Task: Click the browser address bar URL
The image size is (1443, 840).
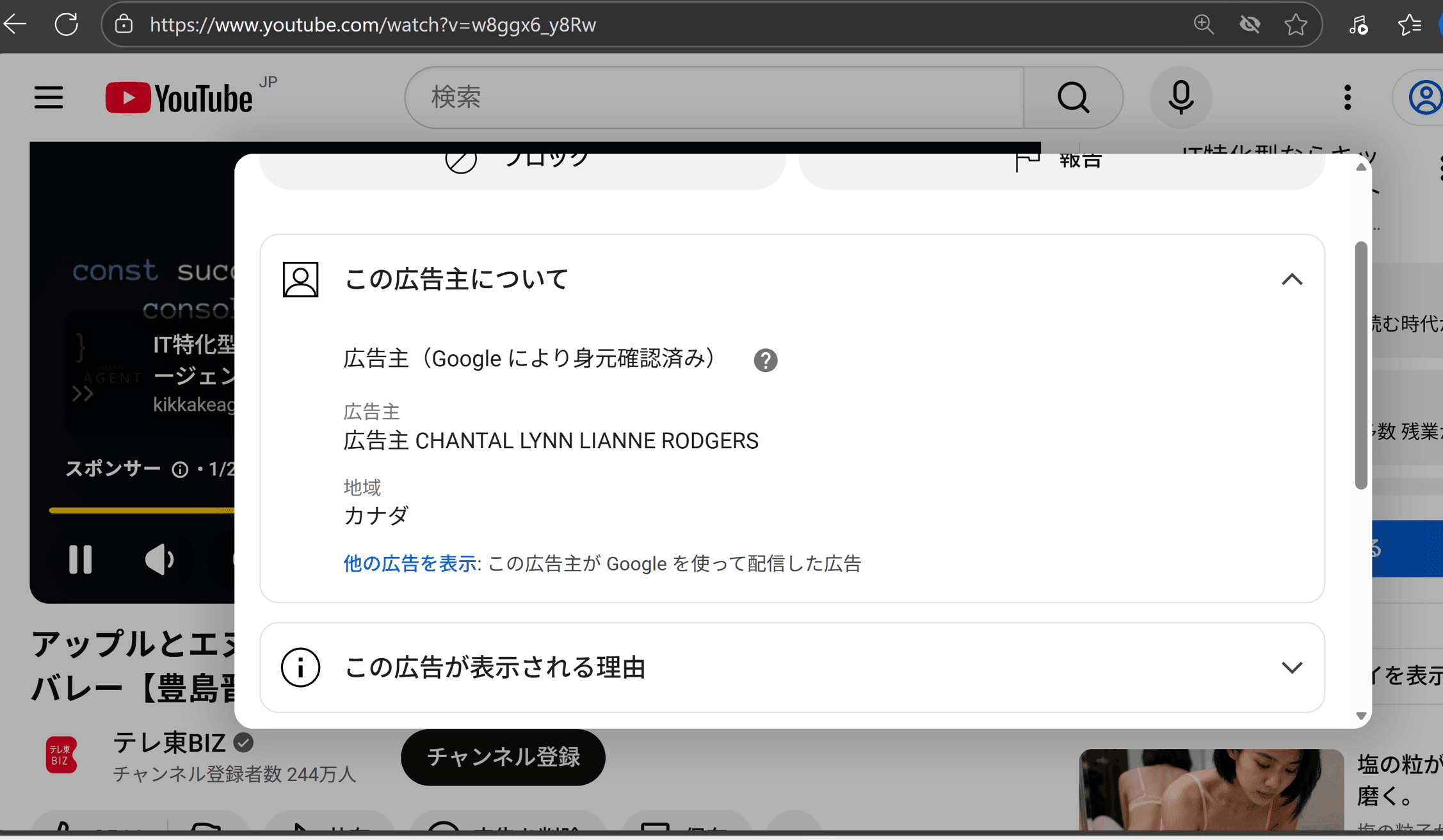Action: coord(373,24)
